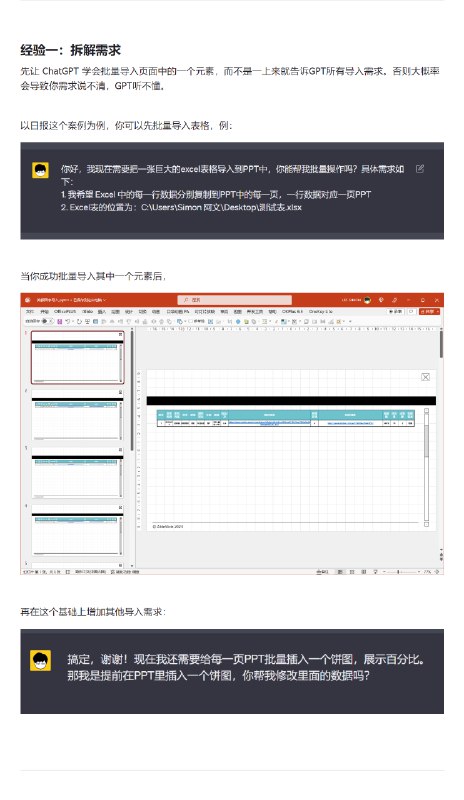Viewport: 464px width, 800px height.
Task: Click the user avatar in the Excel request message
Action: pyautogui.click(x=41, y=170)
